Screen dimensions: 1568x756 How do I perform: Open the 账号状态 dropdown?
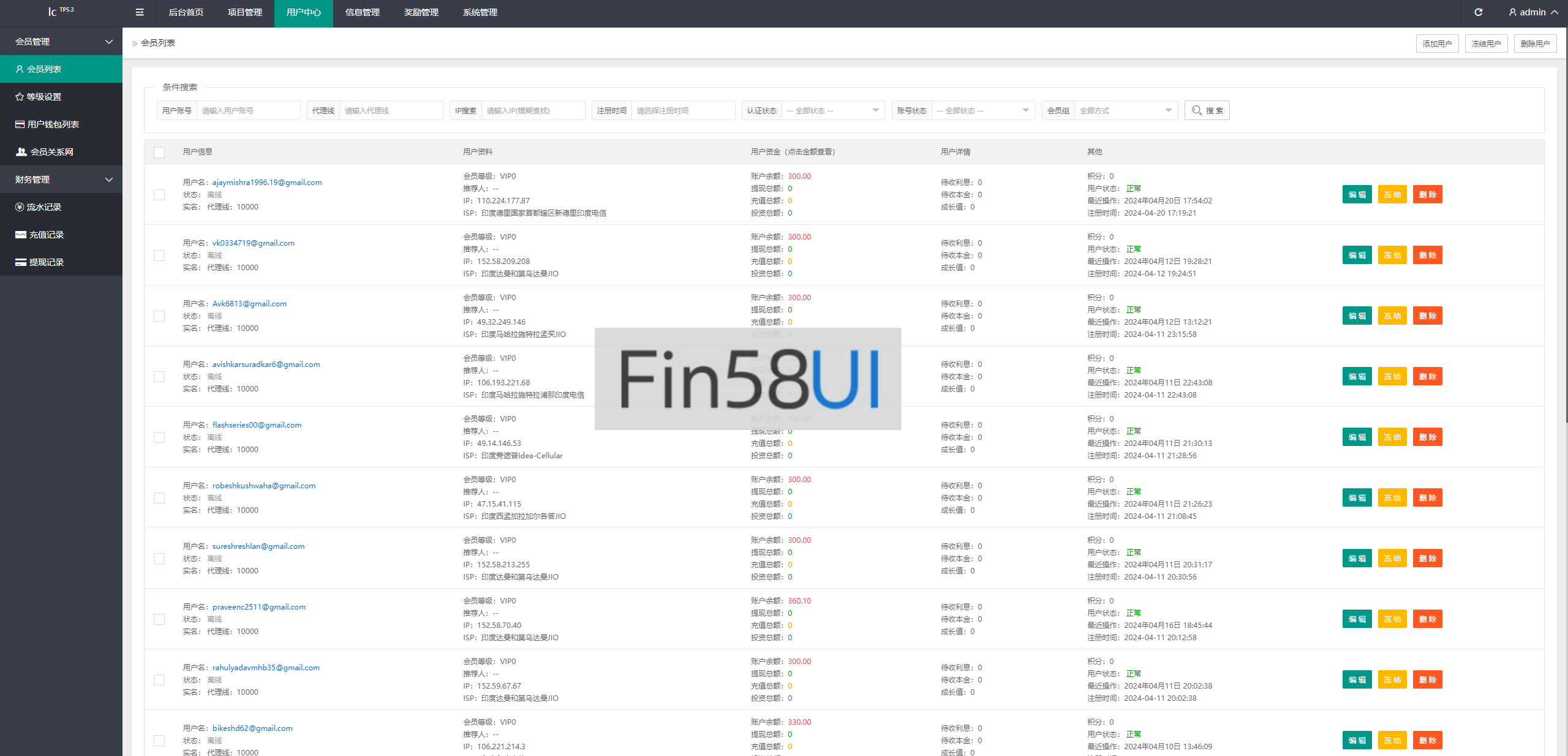[x=982, y=111]
